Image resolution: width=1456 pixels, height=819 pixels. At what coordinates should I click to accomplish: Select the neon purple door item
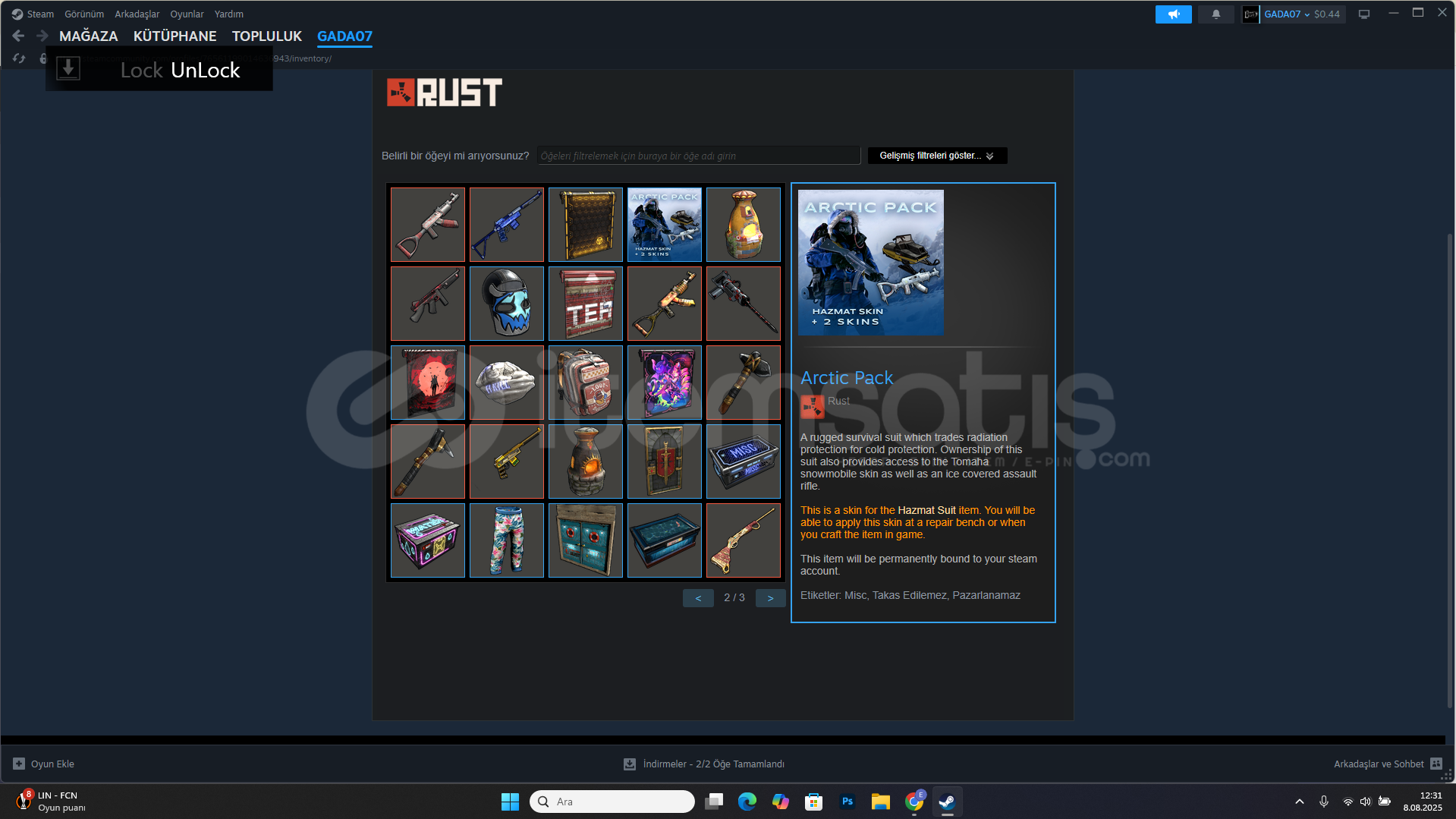coord(665,383)
